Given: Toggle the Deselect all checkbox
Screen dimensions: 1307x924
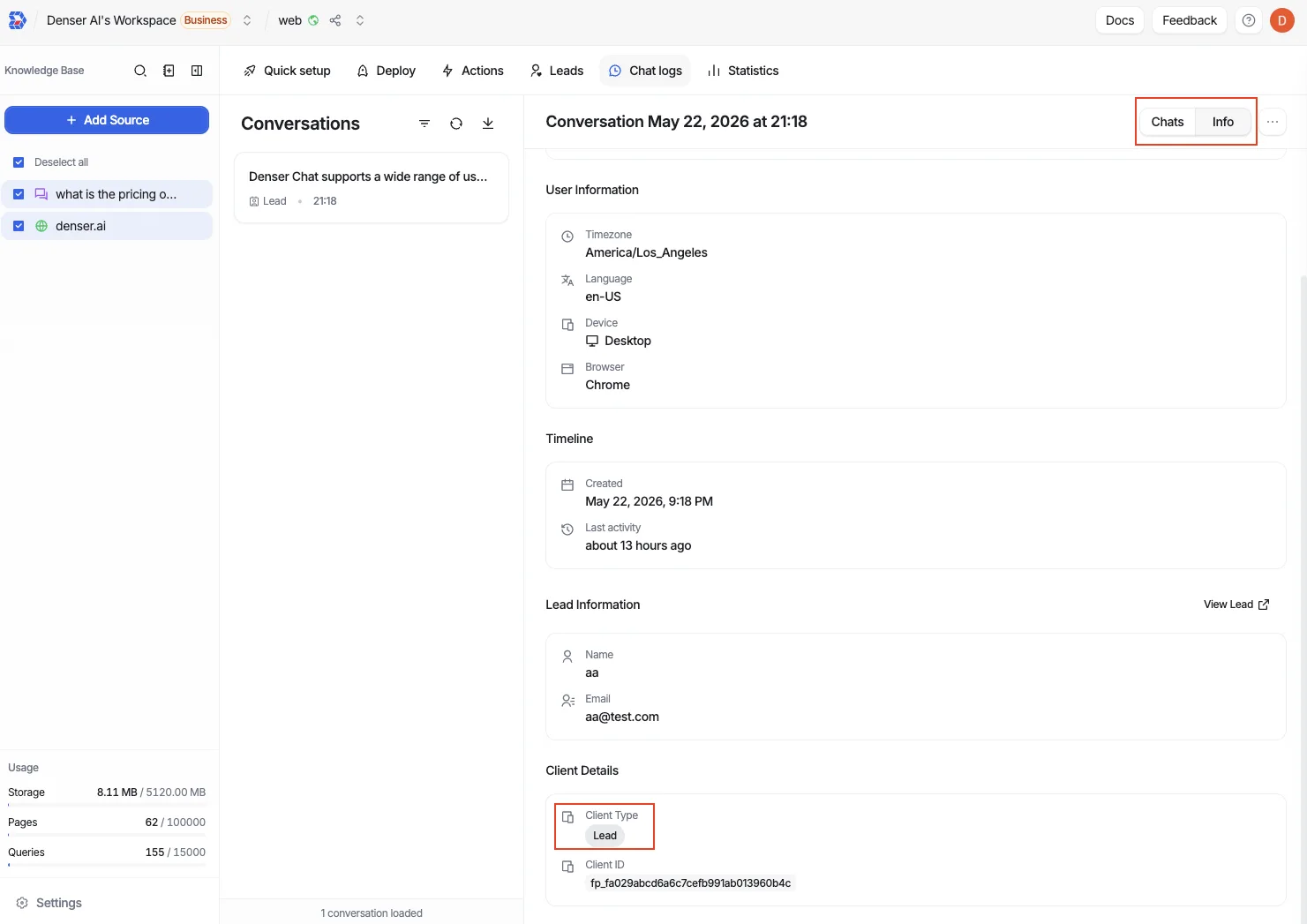Looking at the screenshot, I should [19, 162].
